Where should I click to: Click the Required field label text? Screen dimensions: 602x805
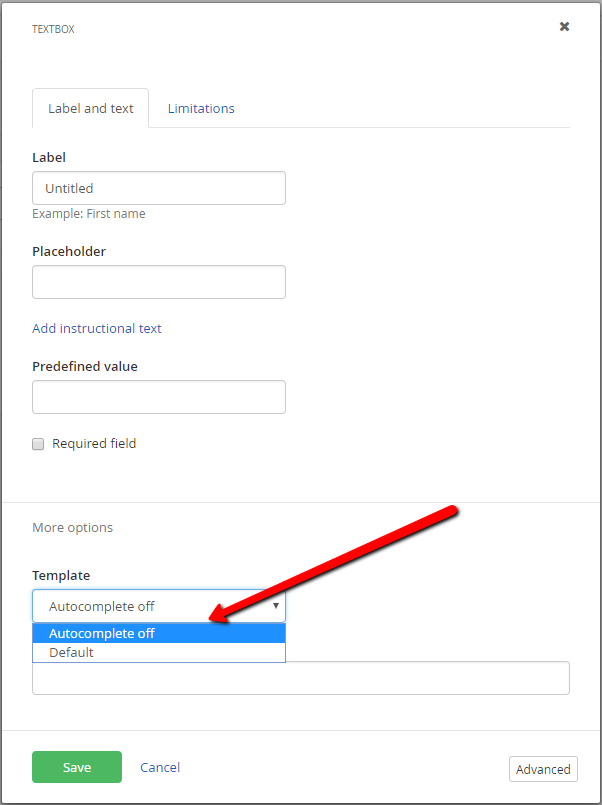click(x=94, y=444)
